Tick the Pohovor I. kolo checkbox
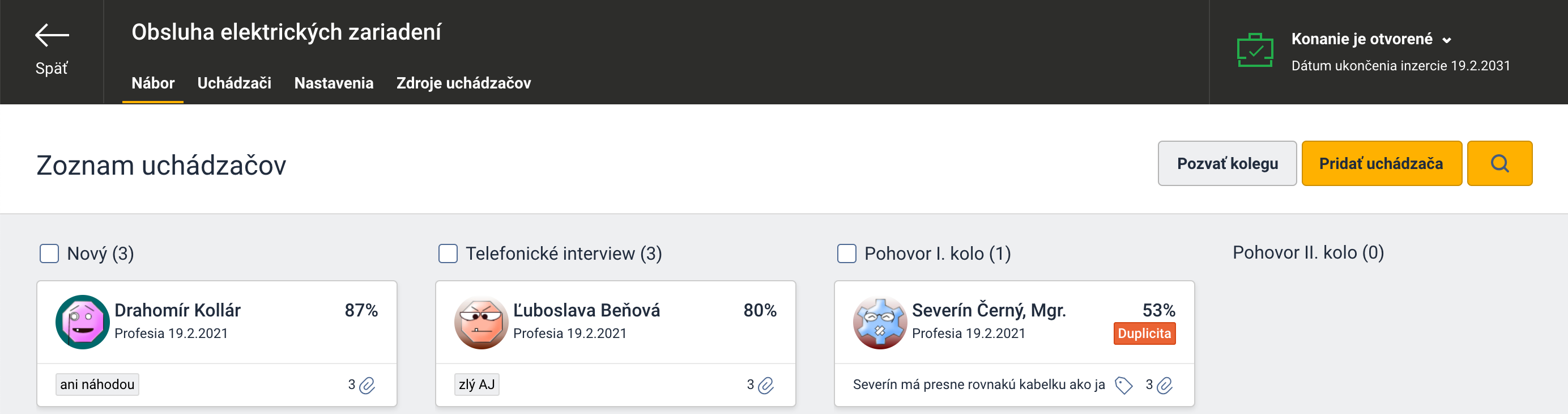1568x414 pixels. pyautogui.click(x=847, y=253)
